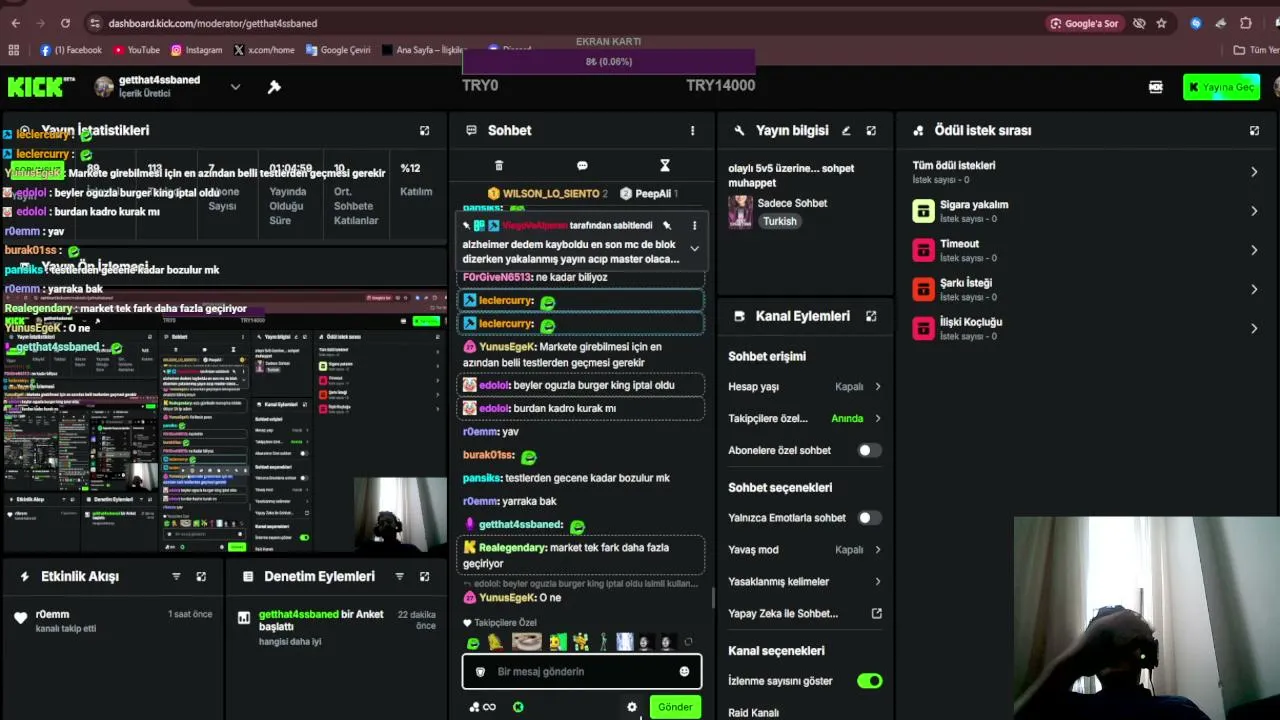Pop out the Yayın bilgisi panel
This screenshot has height=720, width=1280.
[871, 130]
